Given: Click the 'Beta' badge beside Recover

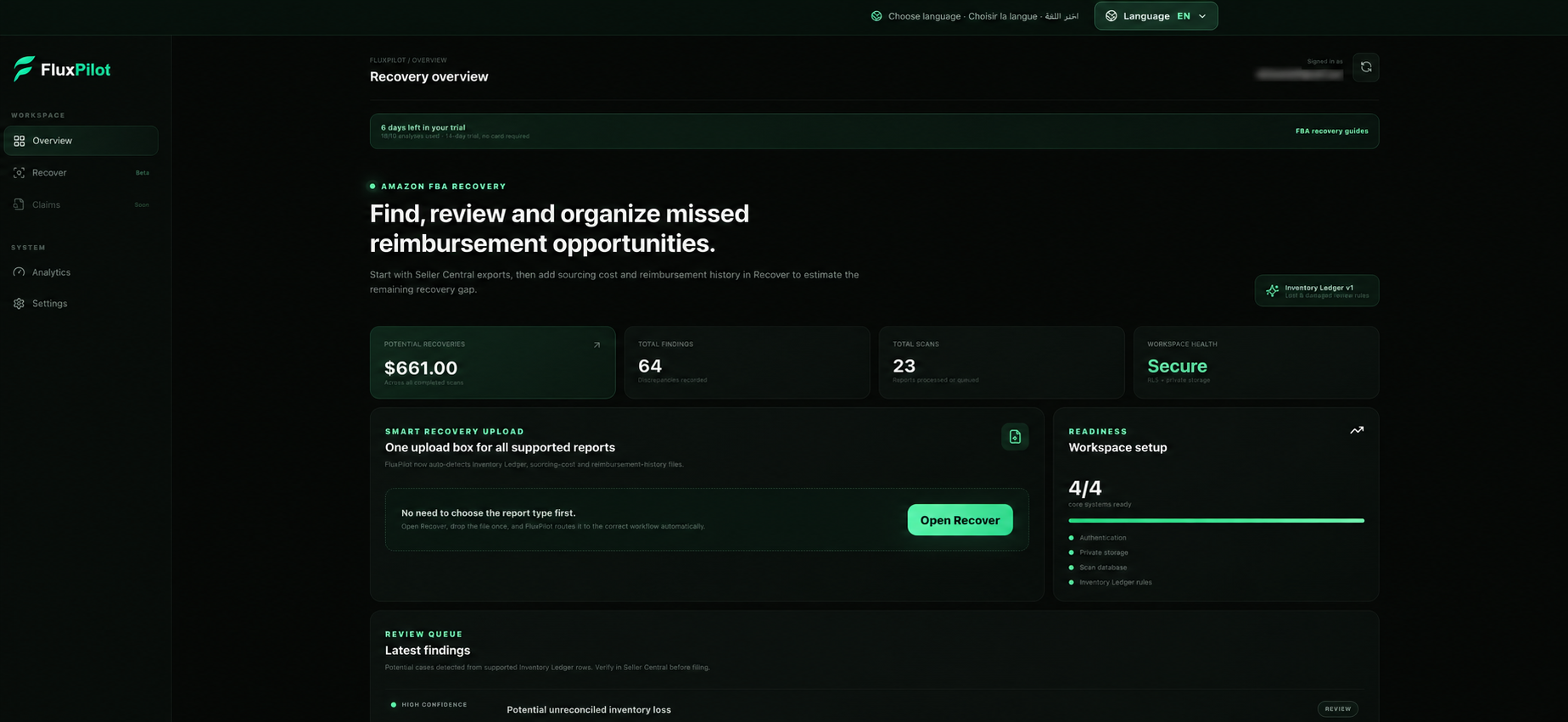Looking at the screenshot, I should (143, 173).
